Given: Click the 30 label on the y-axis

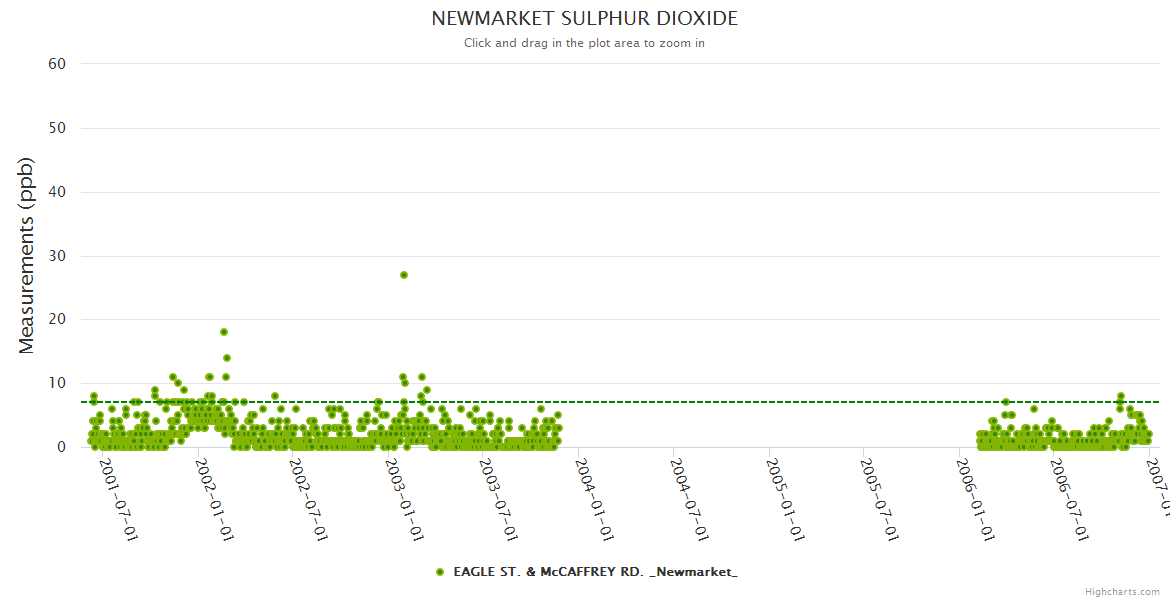Looking at the screenshot, I should pos(57,256).
